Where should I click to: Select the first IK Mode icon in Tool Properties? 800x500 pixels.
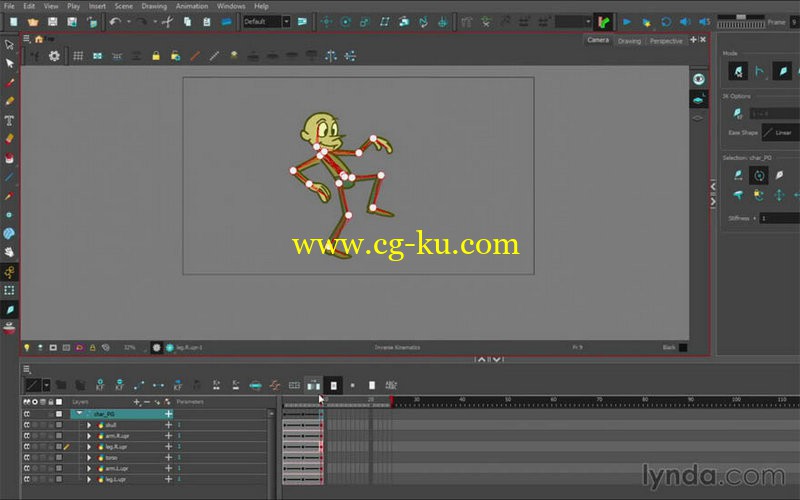coord(738,71)
